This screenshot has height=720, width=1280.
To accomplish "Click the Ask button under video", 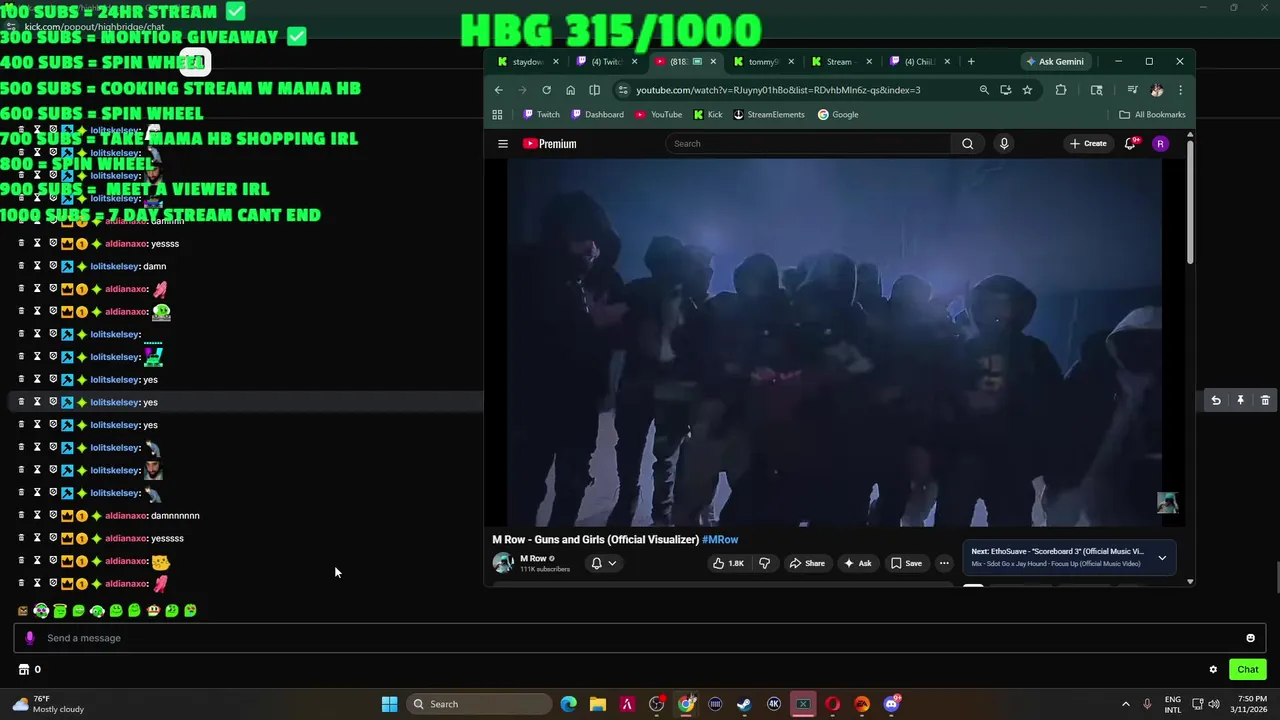I will pyautogui.click(x=857, y=563).
